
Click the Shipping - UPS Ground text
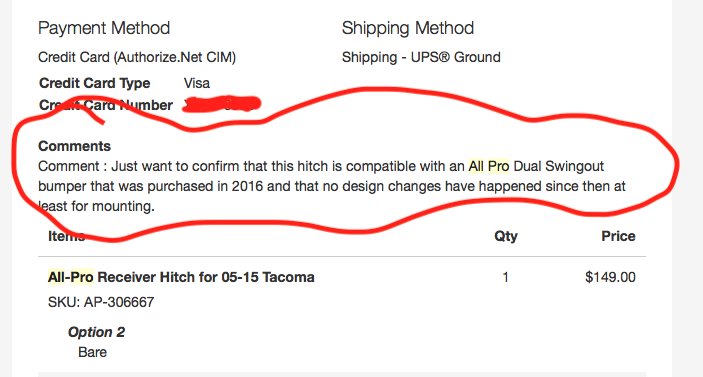(421, 57)
